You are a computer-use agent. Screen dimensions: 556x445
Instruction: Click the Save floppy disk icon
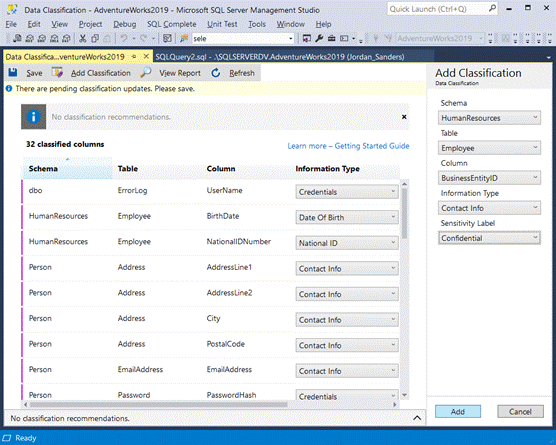pyautogui.click(x=13, y=73)
